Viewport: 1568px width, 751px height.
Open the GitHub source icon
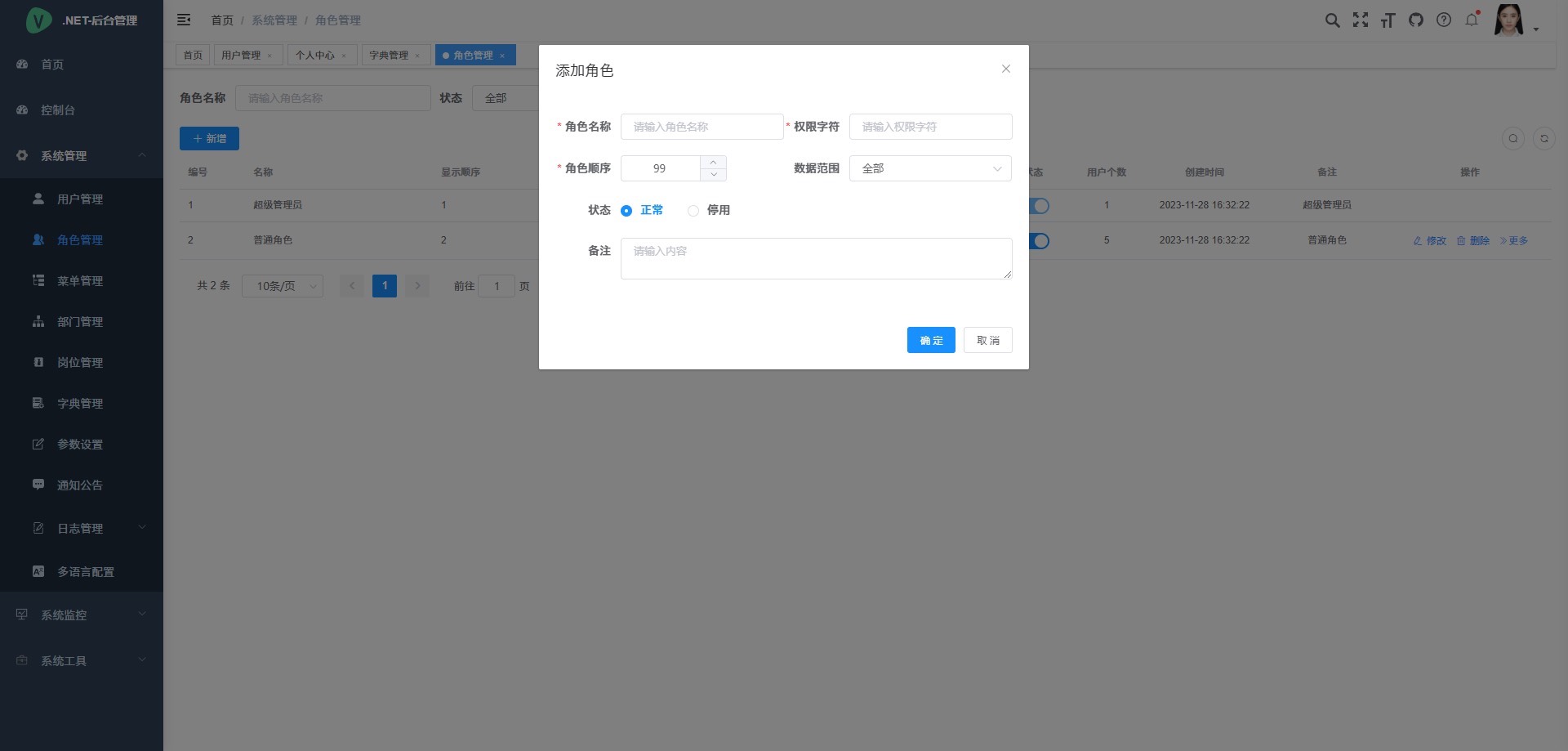[x=1416, y=20]
